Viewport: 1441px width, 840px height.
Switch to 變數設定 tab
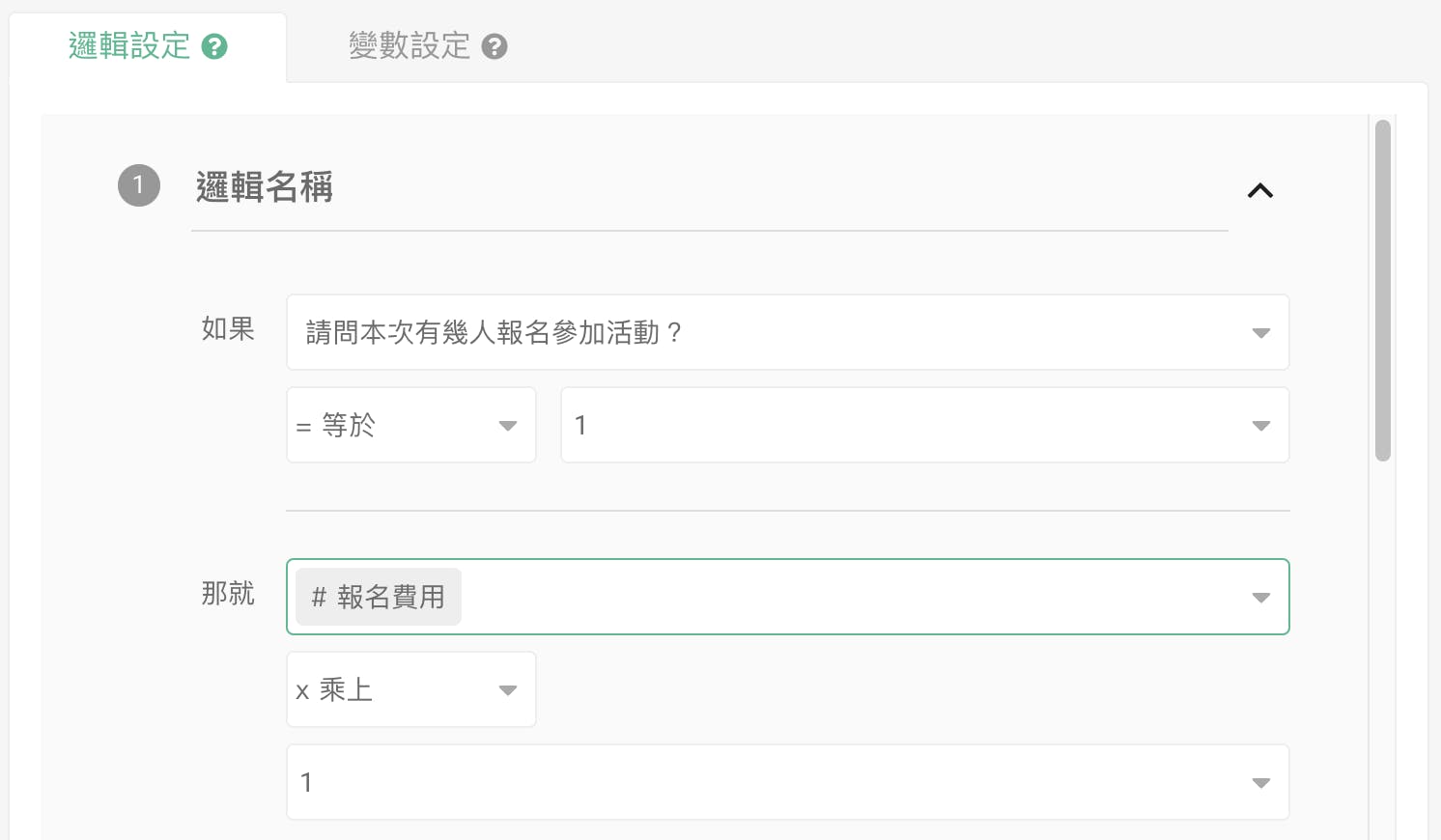click(x=410, y=46)
